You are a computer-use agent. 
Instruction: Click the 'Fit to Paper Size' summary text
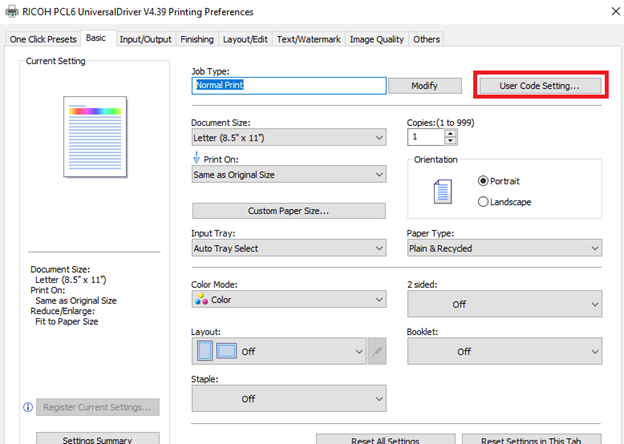point(66,321)
